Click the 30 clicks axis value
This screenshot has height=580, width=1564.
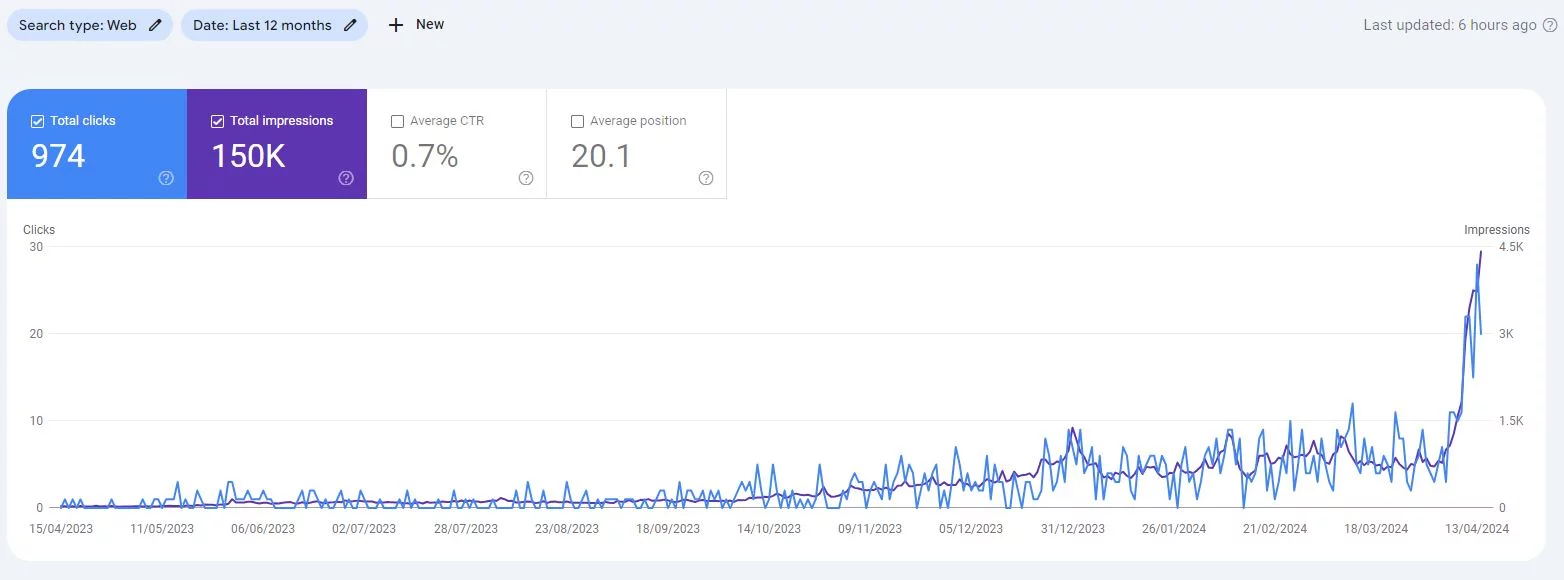[x=36, y=247]
